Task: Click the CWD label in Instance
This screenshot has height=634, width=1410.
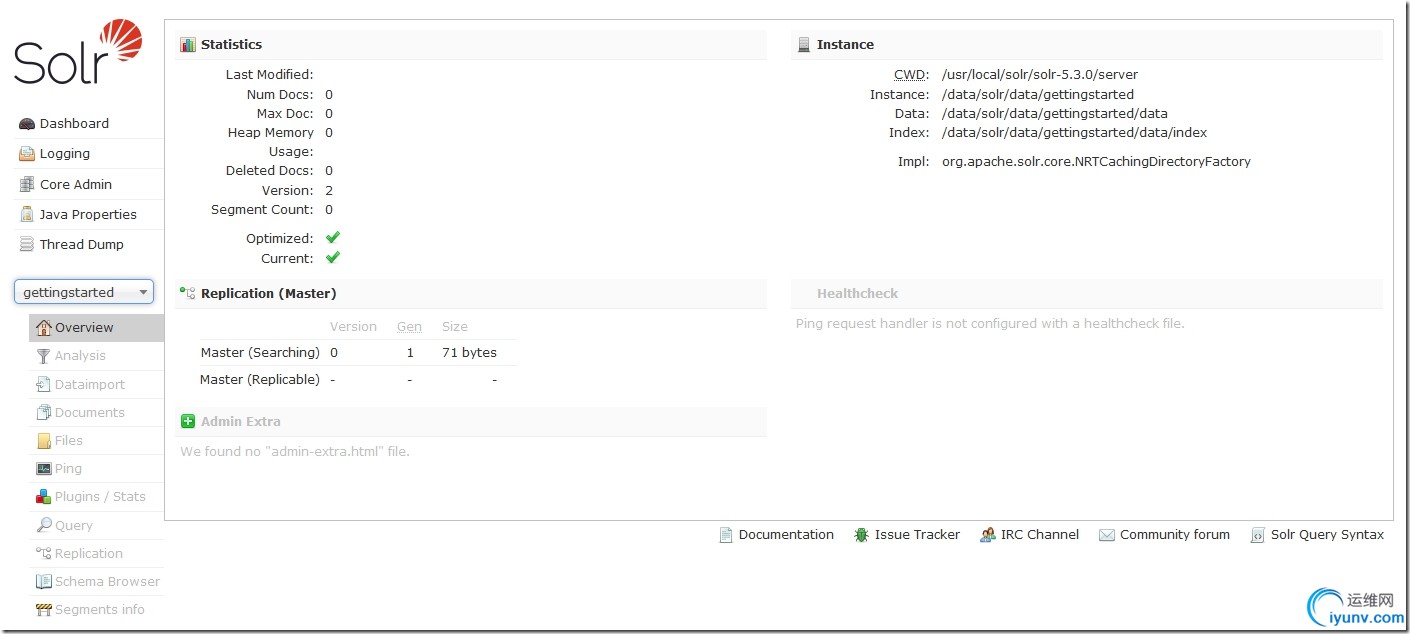Action: point(911,75)
